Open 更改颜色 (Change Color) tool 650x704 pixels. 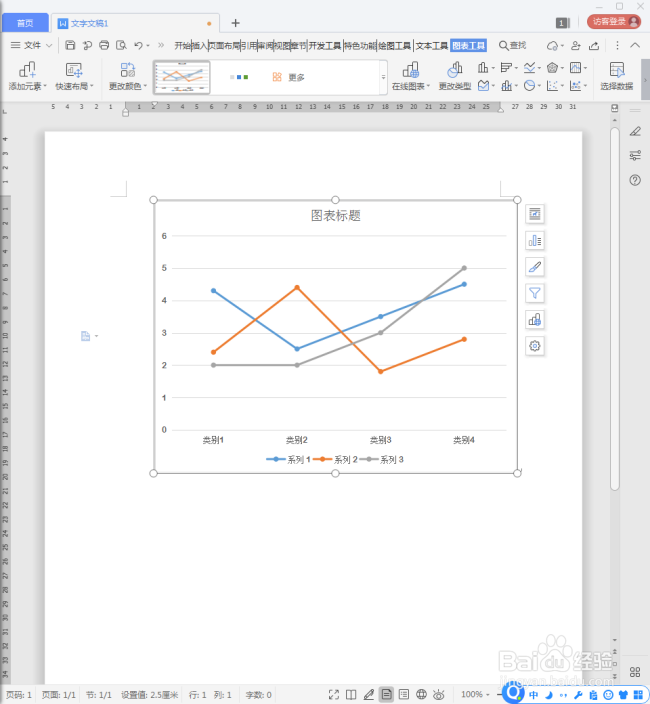[128, 76]
